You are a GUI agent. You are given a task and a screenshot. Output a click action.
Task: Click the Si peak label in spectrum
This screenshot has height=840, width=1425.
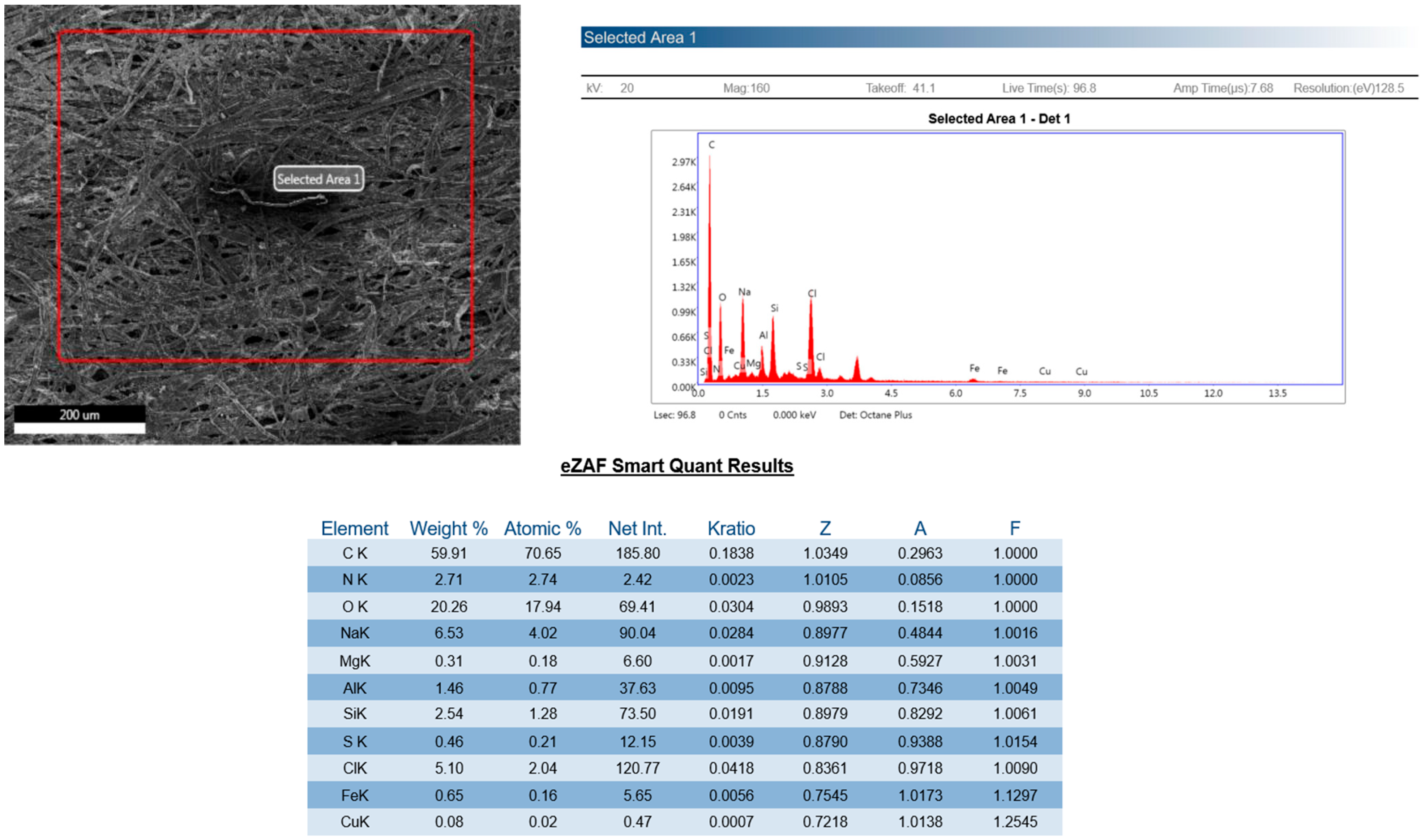[774, 308]
